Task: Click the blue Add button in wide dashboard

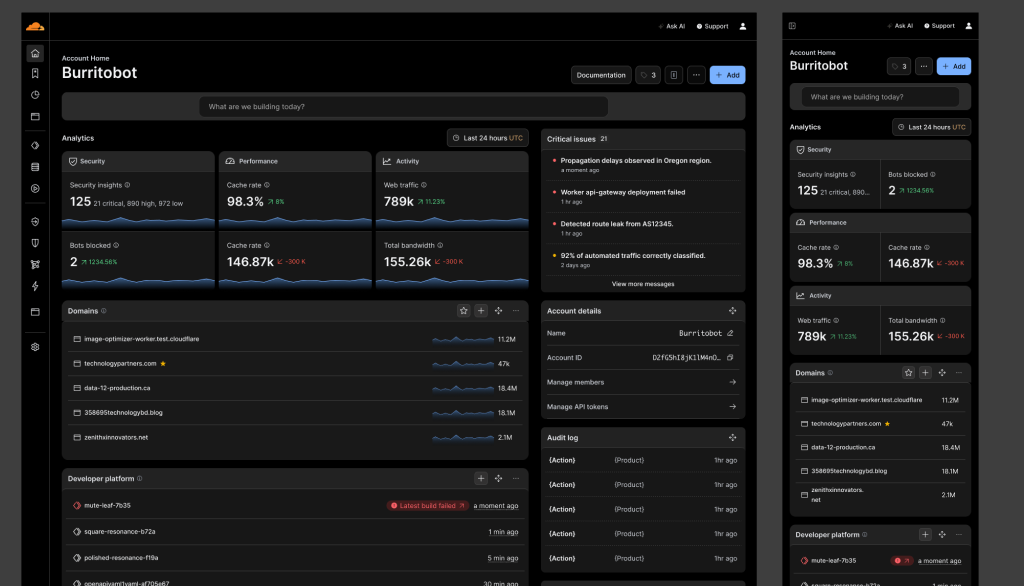Action: (728, 75)
